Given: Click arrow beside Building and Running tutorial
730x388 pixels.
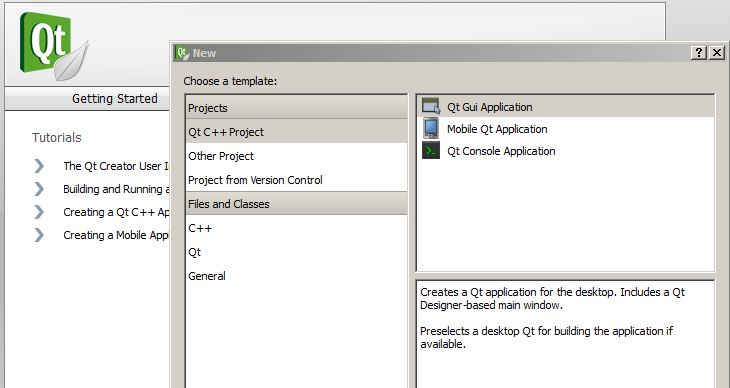Looking at the screenshot, I should pyautogui.click(x=39, y=189).
